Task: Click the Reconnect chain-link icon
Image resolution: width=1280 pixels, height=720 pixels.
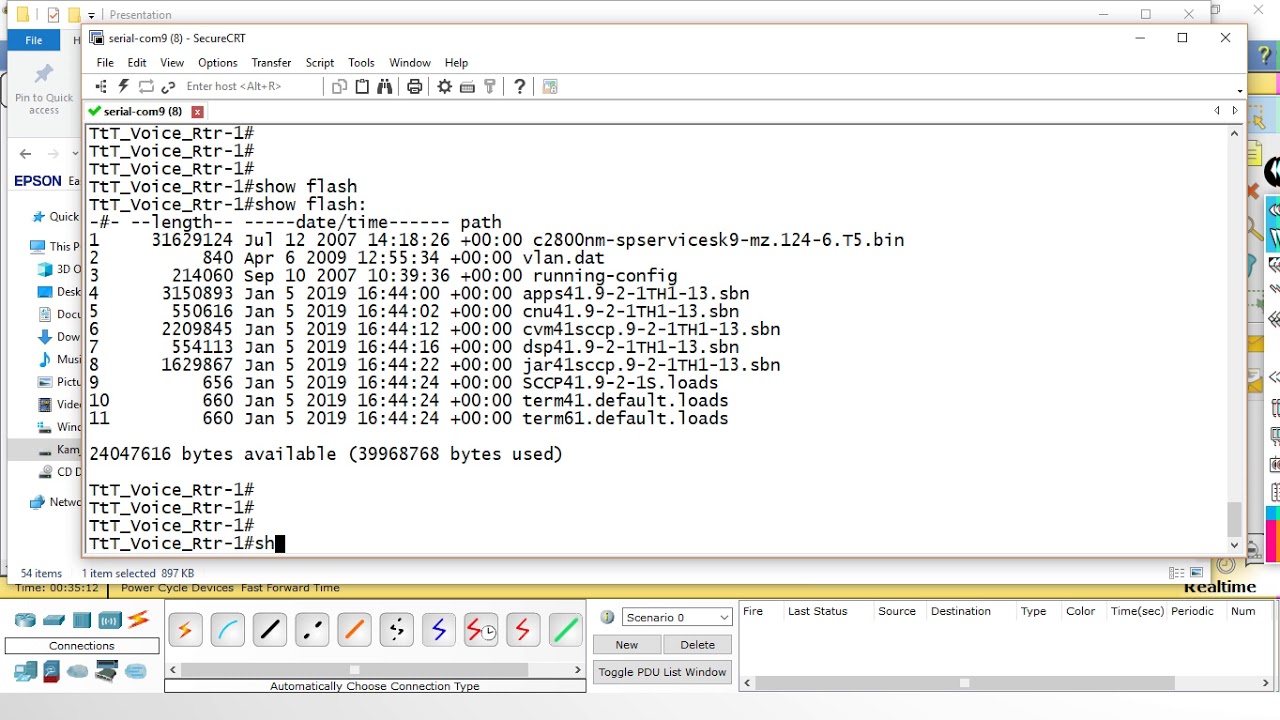Action: [x=168, y=87]
